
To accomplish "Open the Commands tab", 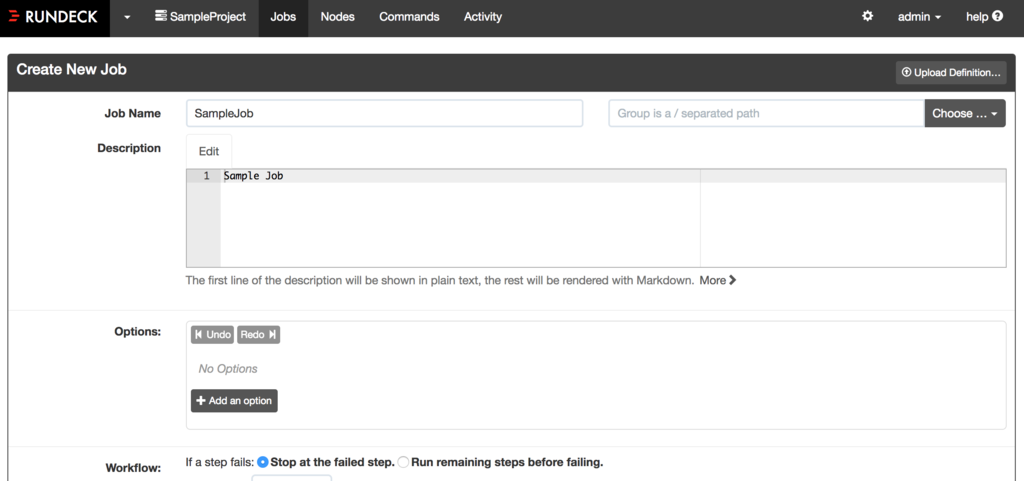I will click(409, 18).
